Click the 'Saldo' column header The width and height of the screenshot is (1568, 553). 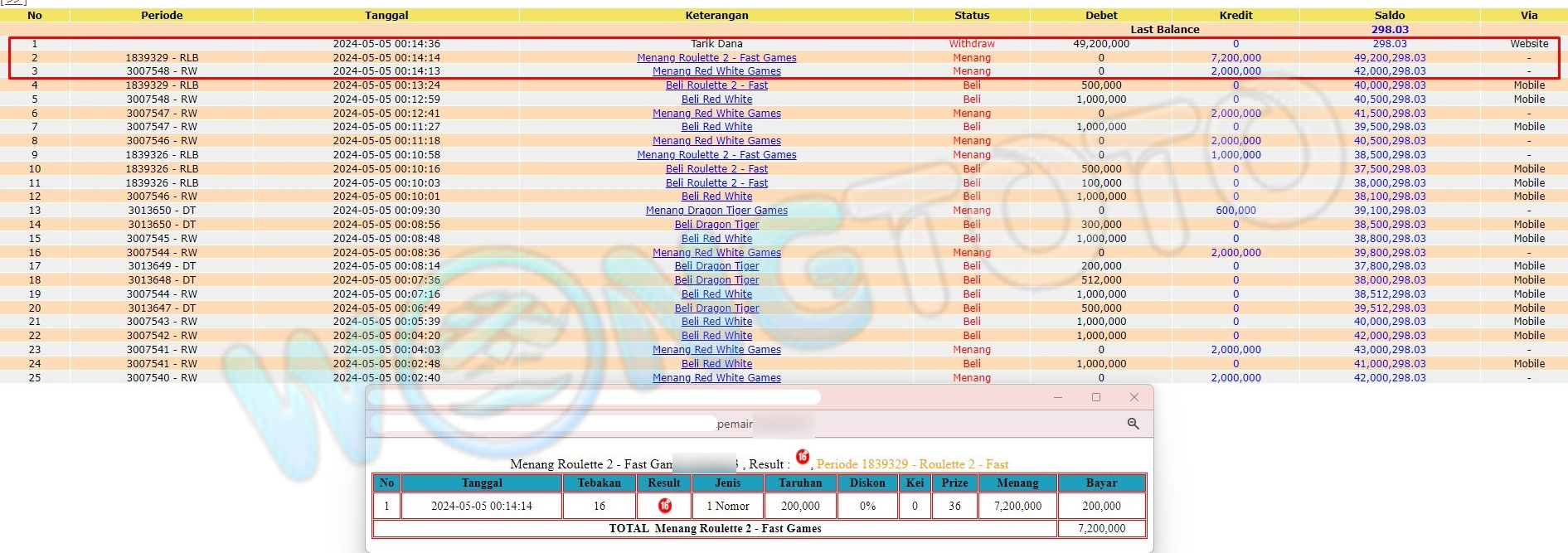click(1389, 15)
